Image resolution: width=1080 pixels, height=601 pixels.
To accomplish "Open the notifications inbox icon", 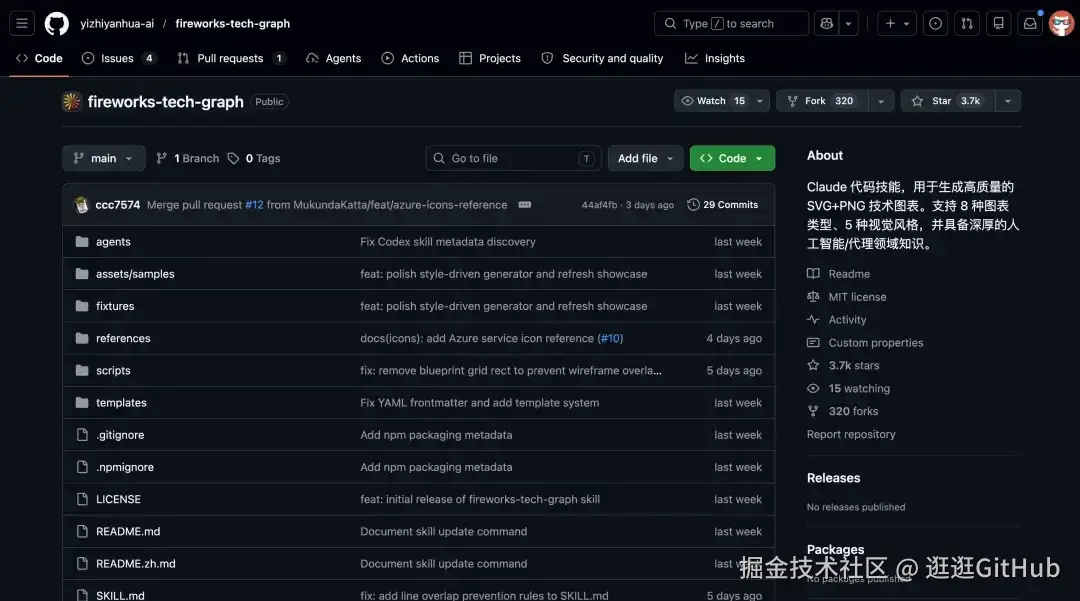I will tap(1030, 23).
